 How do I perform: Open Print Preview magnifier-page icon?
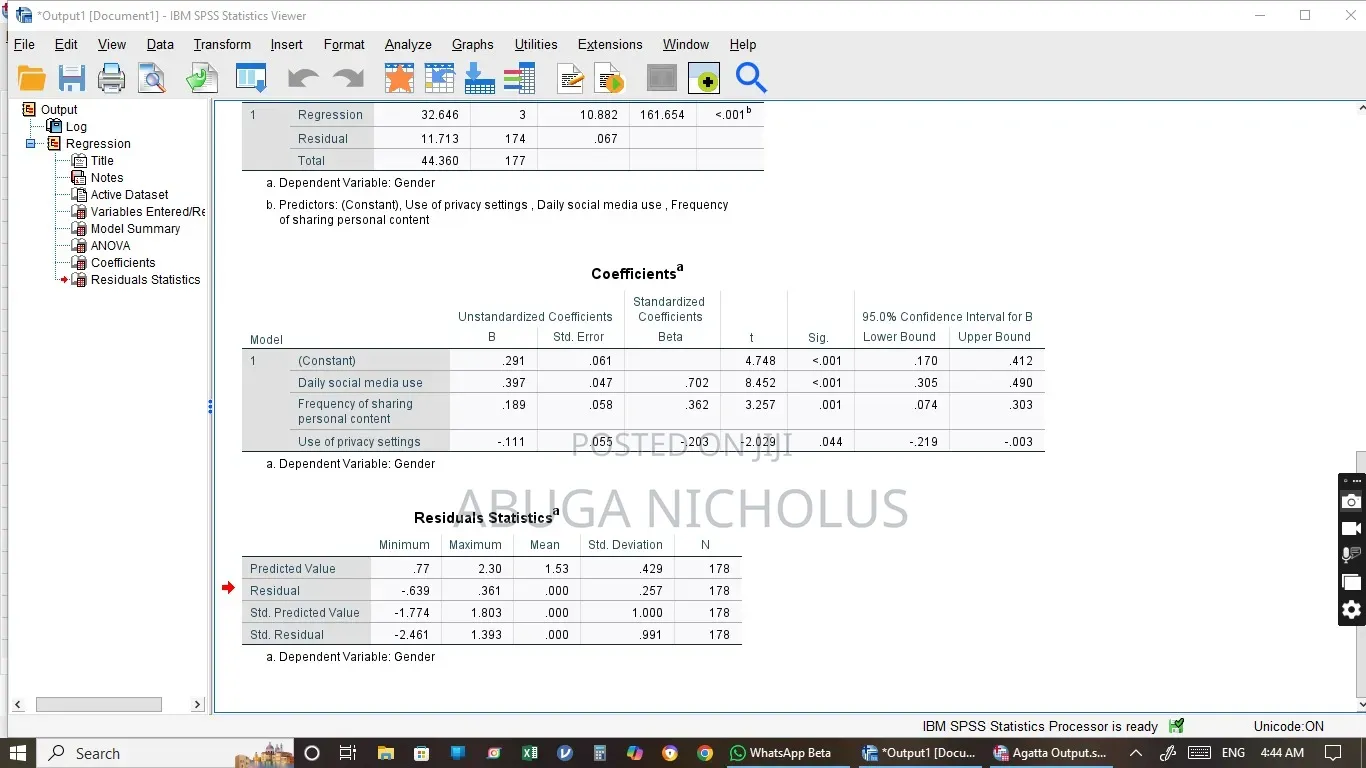tap(152, 78)
